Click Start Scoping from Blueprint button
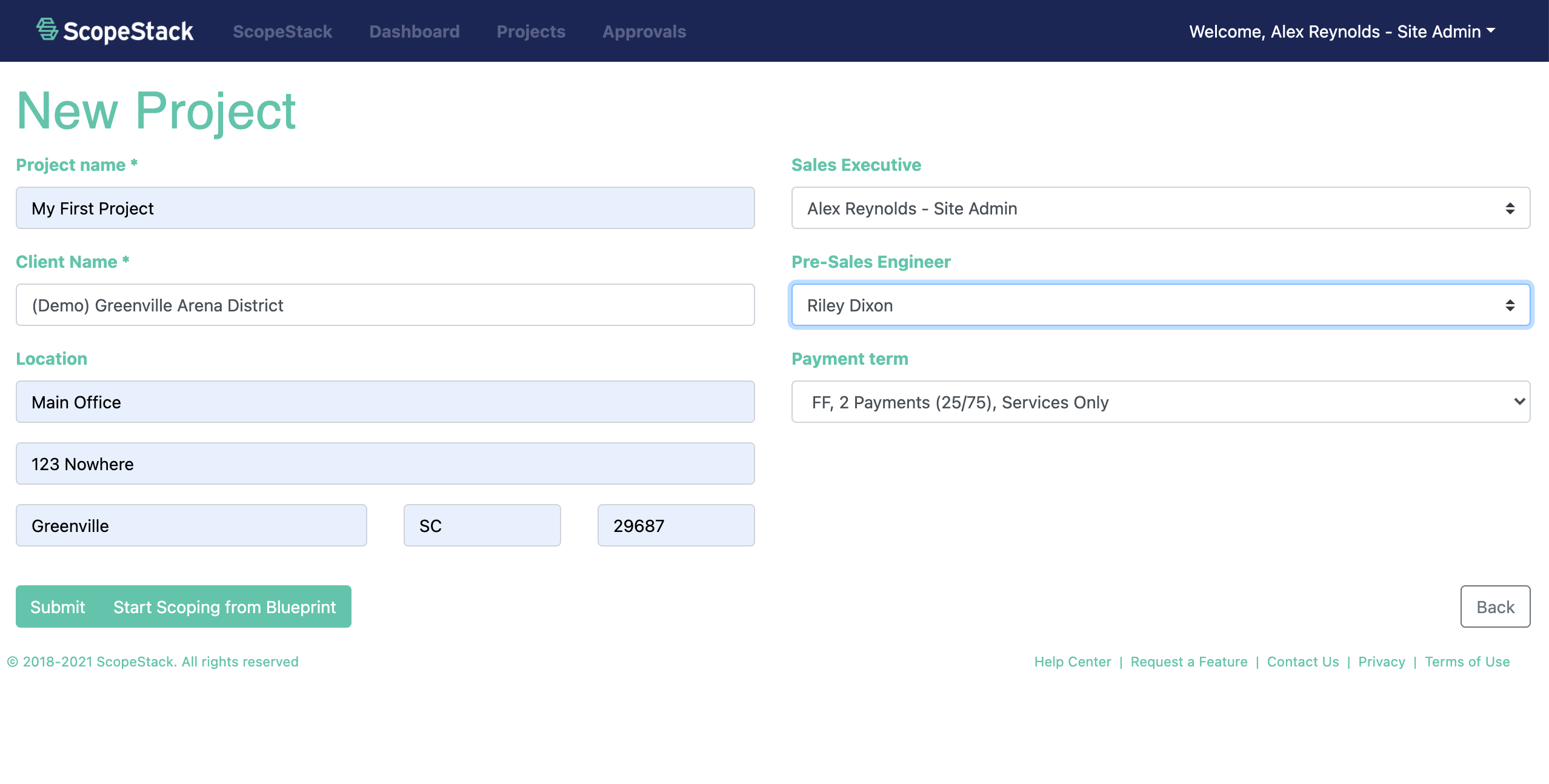 (225, 606)
